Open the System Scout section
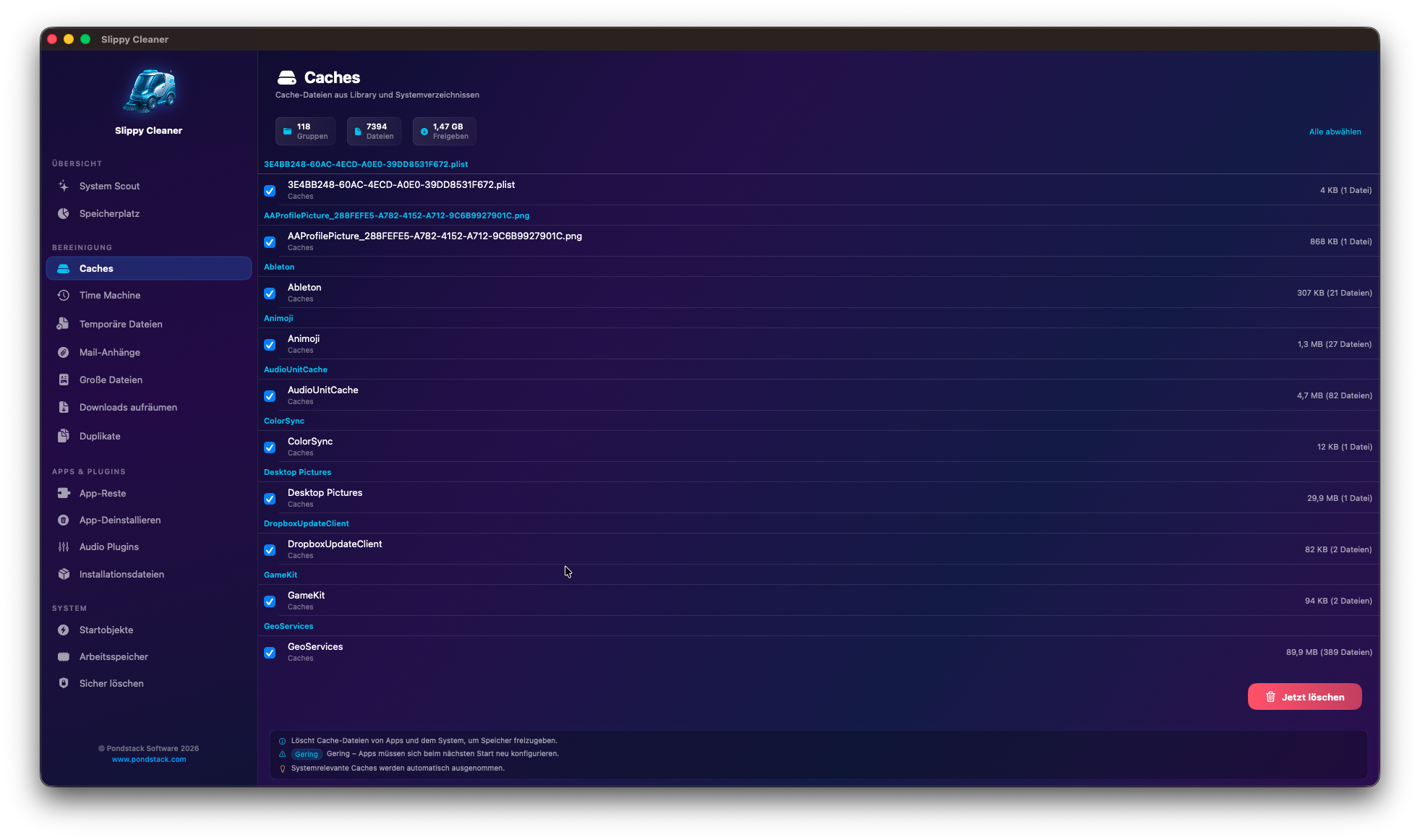Image resolution: width=1420 pixels, height=840 pixels. pos(149,186)
